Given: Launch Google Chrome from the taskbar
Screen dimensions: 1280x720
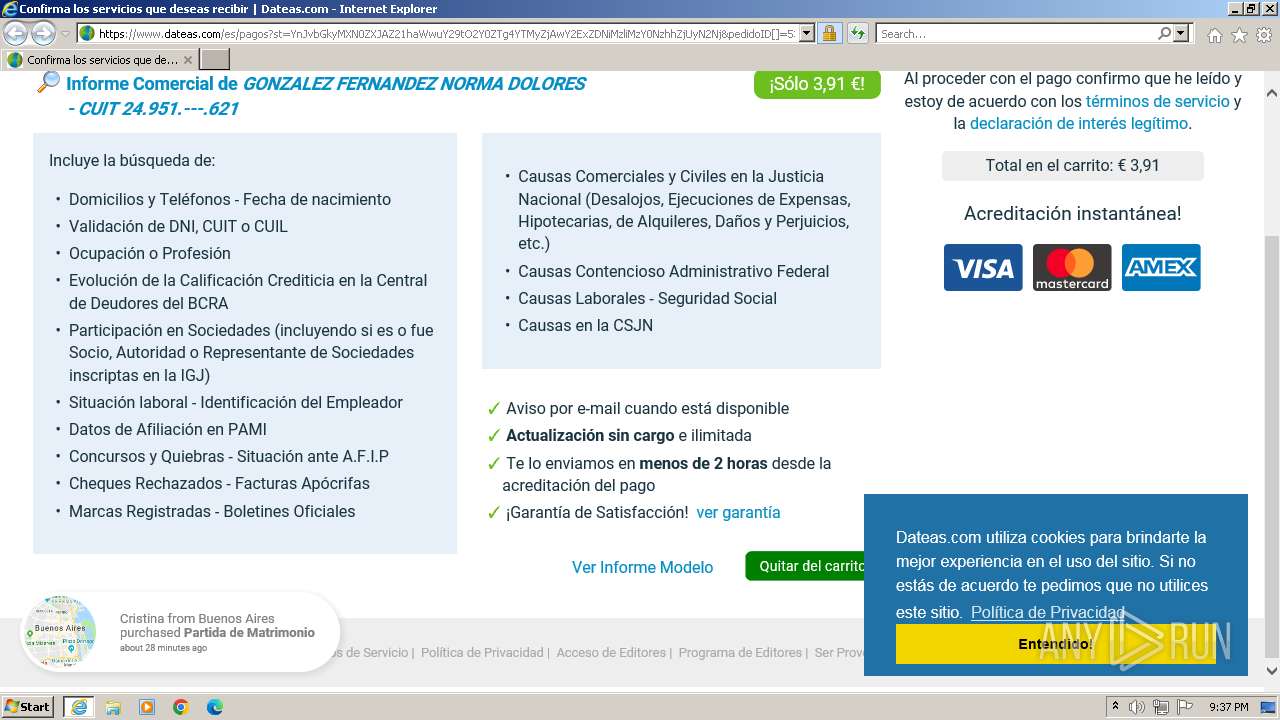Looking at the screenshot, I should [x=181, y=707].
